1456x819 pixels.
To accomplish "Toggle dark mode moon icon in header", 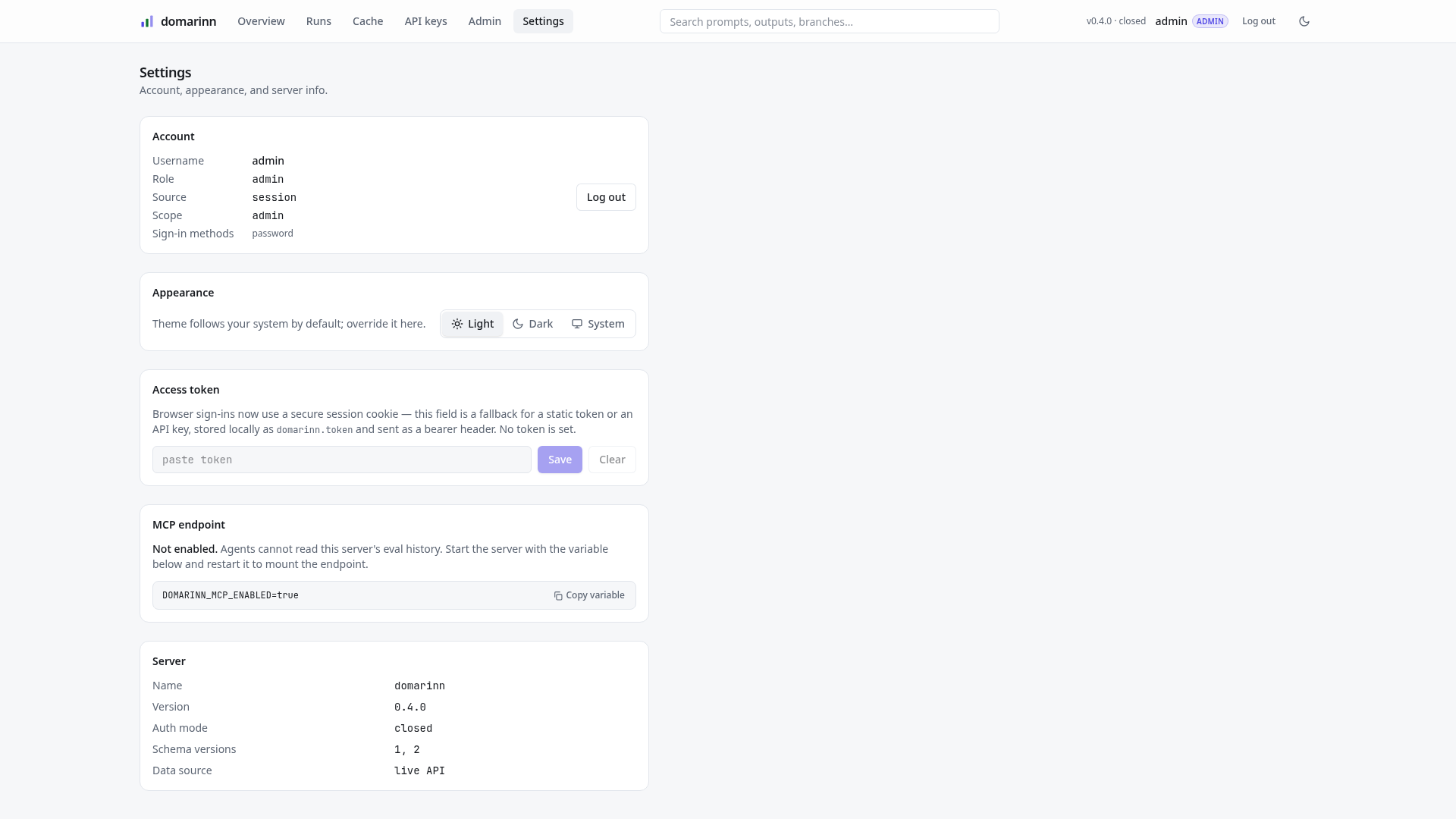I will [1304, 21].
